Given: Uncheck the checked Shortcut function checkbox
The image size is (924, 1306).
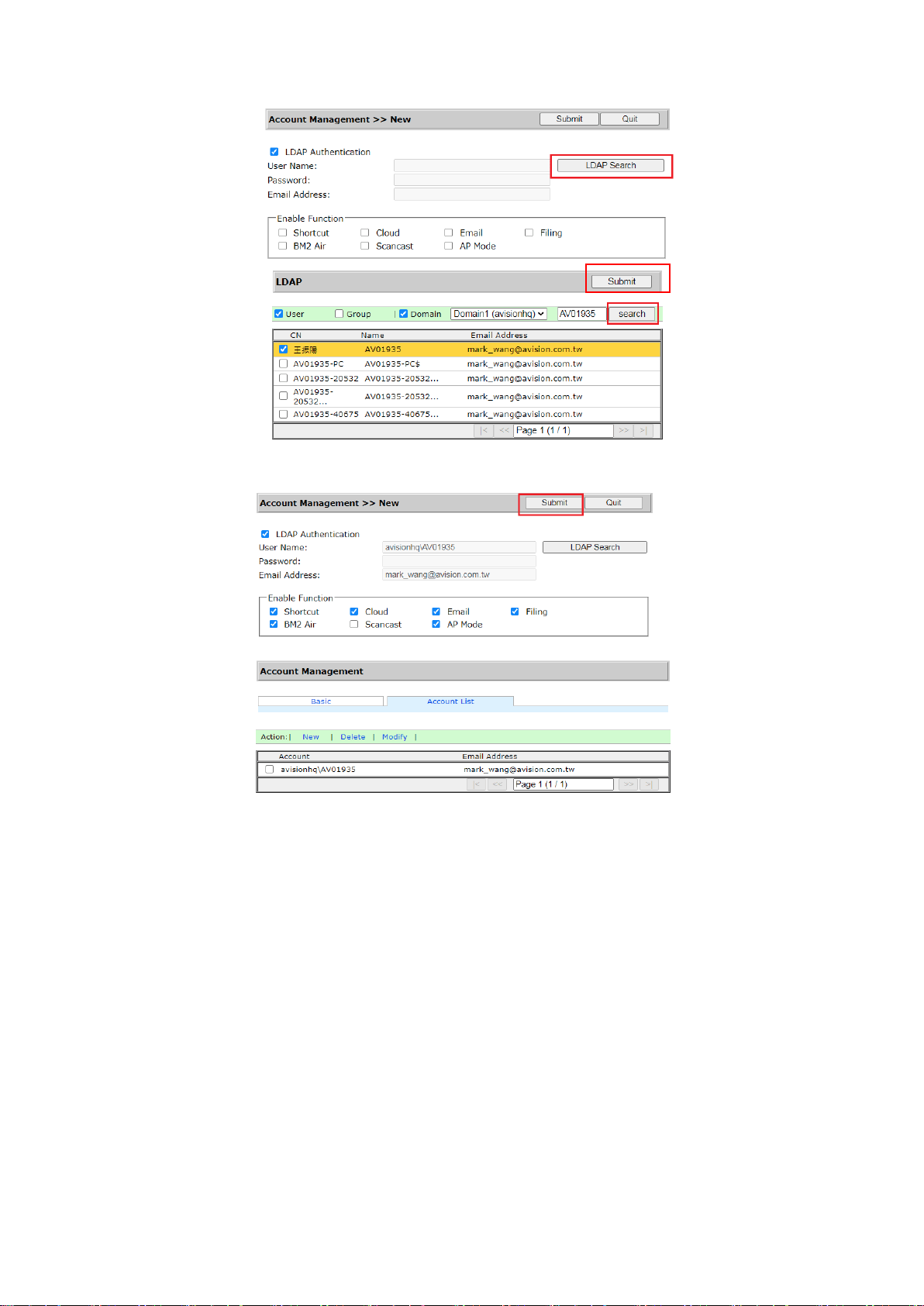Looking at the screenshot, I should point(274,612).
